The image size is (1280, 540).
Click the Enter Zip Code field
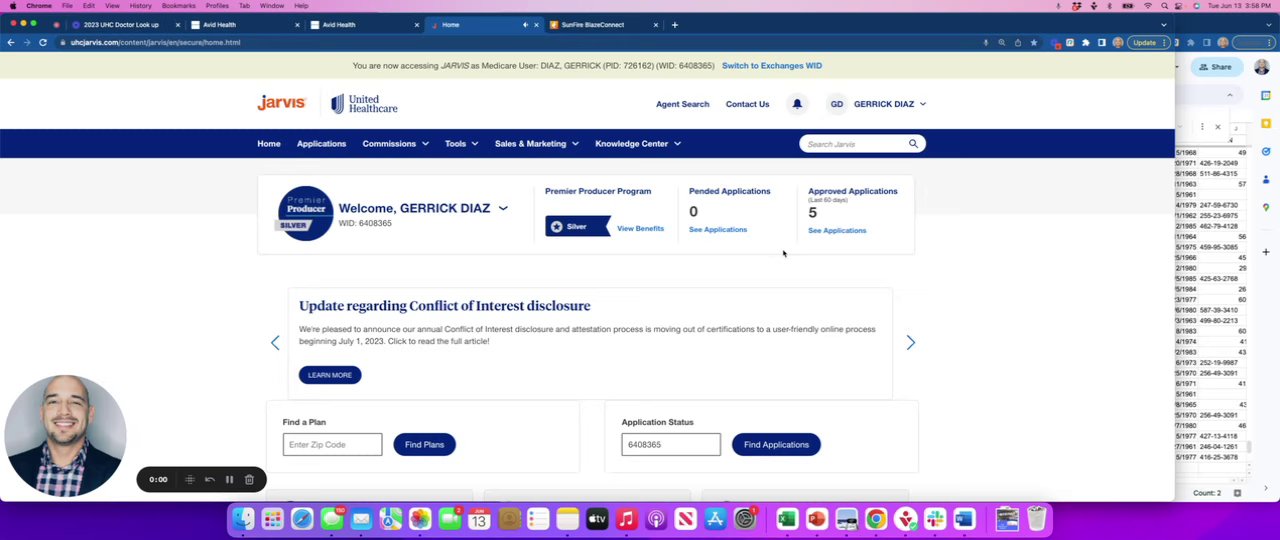coord(332,445)
